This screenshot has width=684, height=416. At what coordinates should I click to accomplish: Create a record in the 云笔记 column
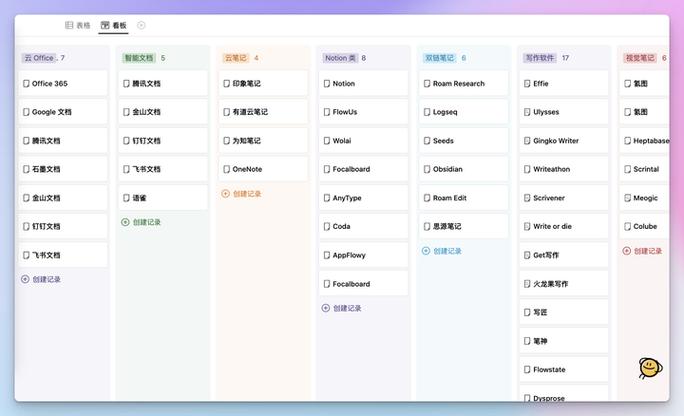pyautogui.click(x=241, y=194)
